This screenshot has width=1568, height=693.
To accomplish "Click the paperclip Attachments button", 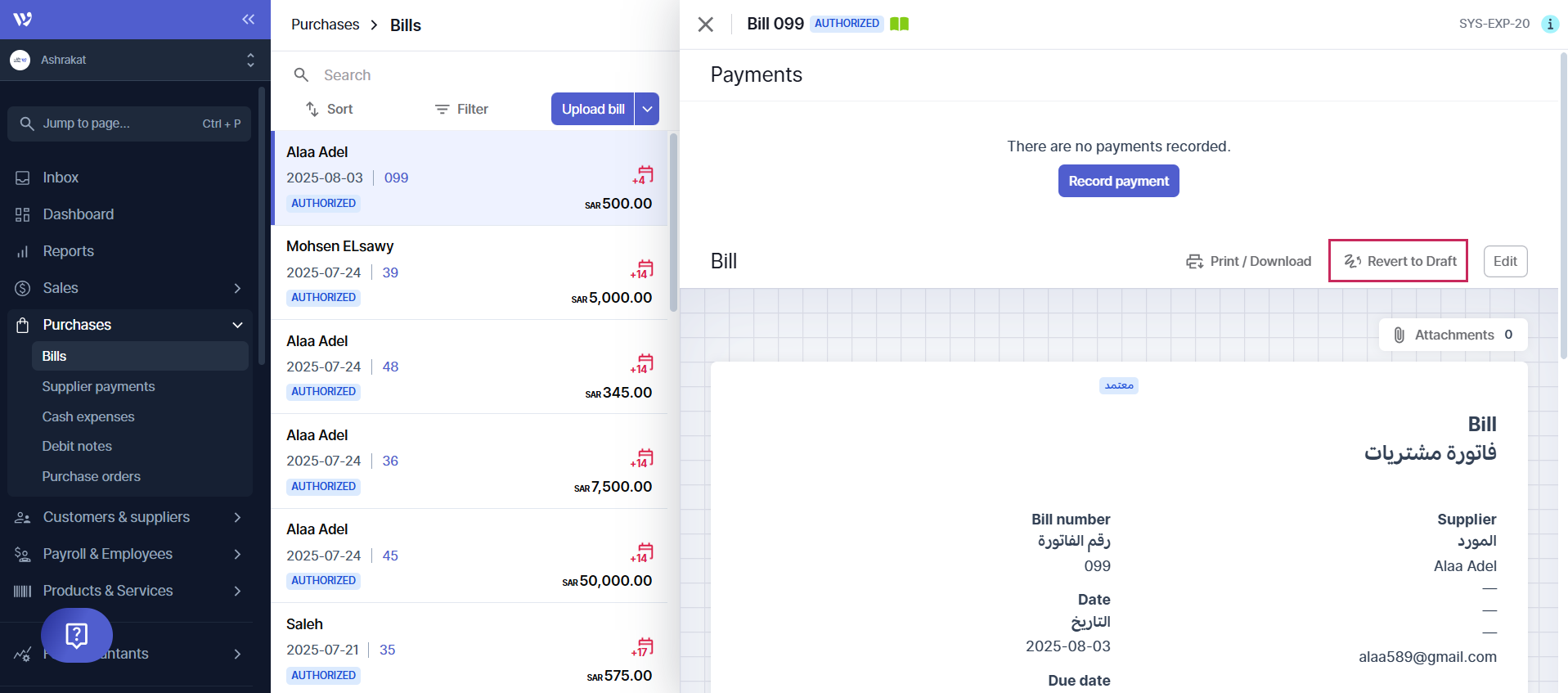I will [1453, 335].
